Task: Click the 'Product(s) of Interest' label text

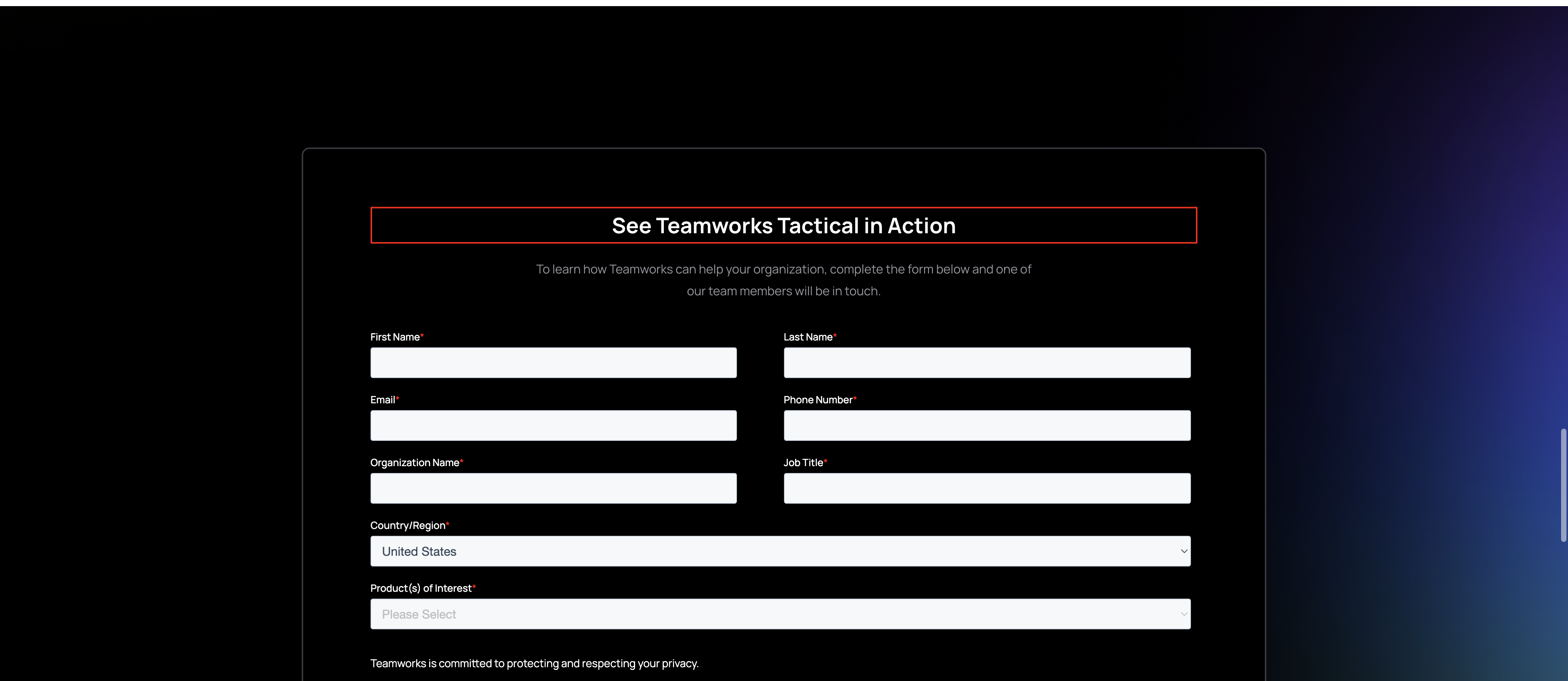Action: 421,588
